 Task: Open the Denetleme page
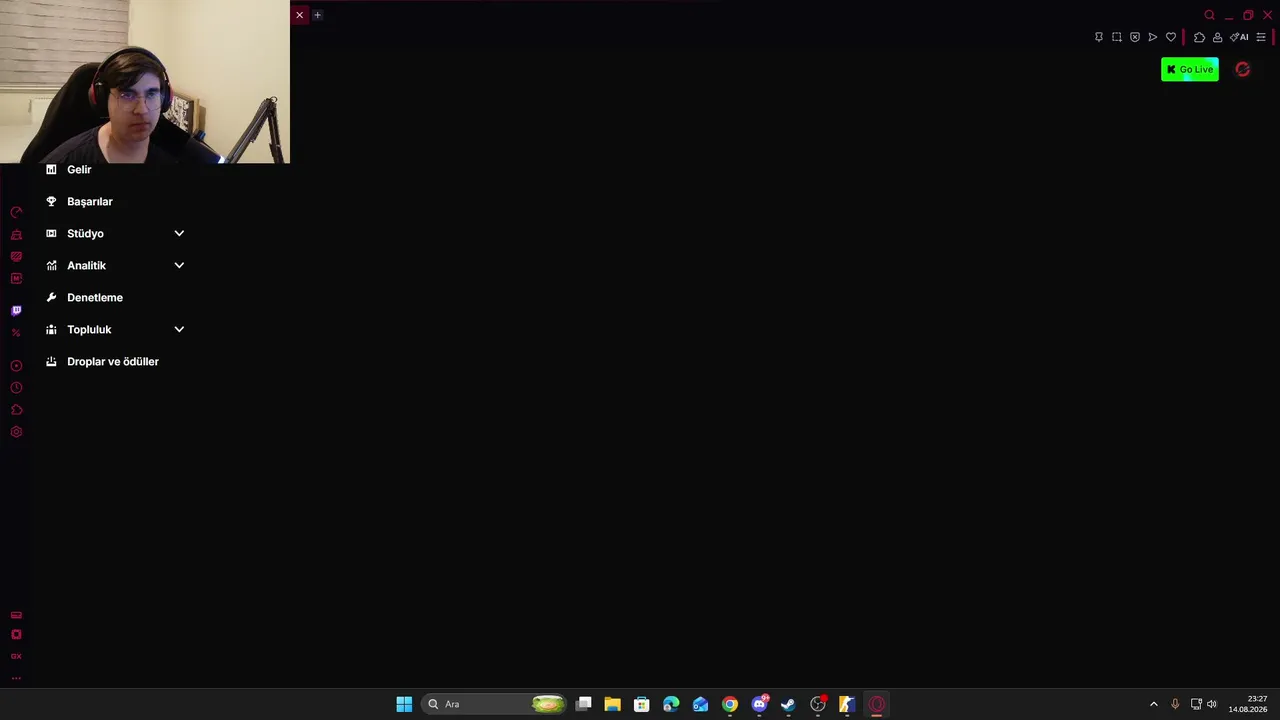click(x=95, y=298)
